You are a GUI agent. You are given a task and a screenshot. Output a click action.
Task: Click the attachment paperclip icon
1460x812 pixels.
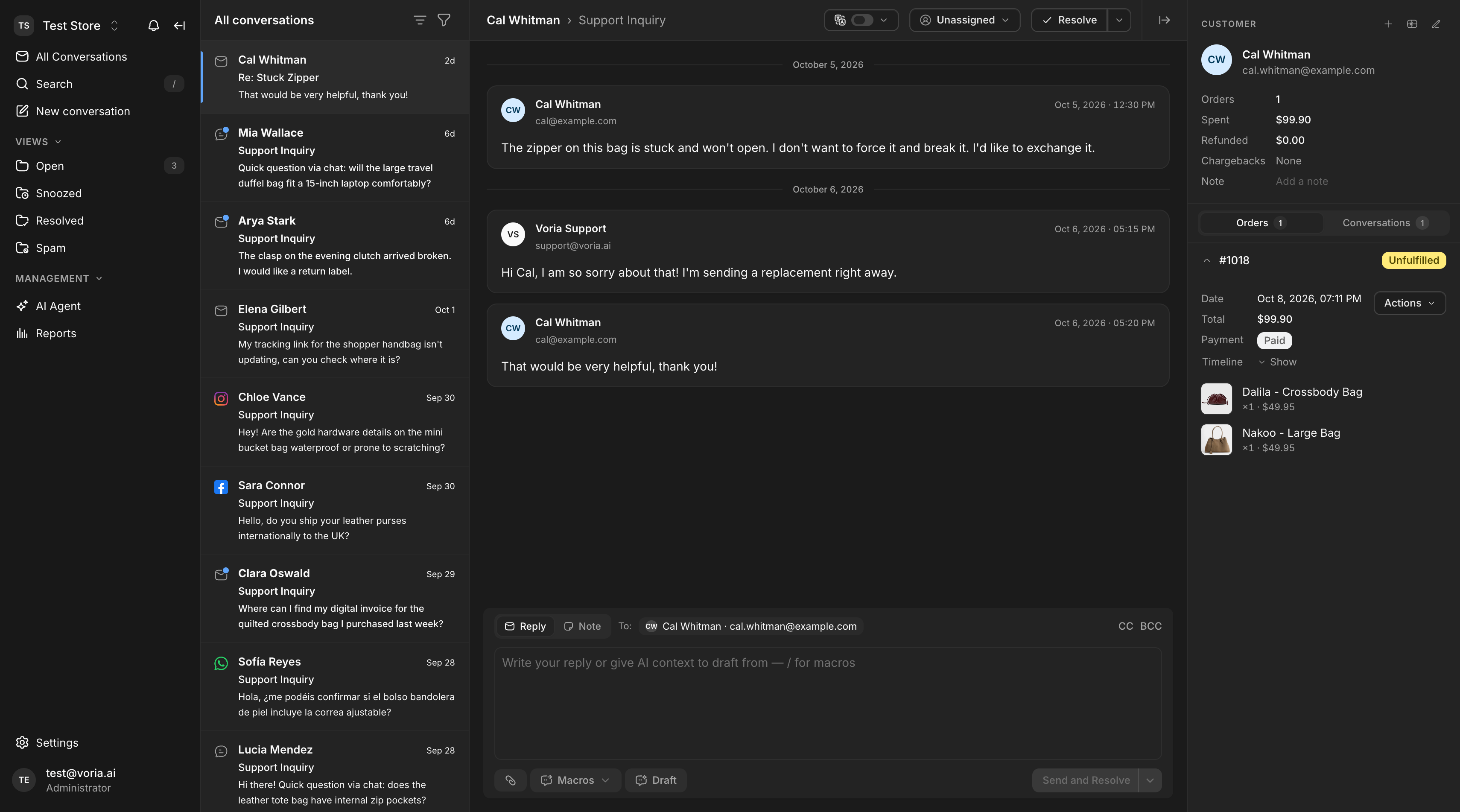tap(510, 780)
